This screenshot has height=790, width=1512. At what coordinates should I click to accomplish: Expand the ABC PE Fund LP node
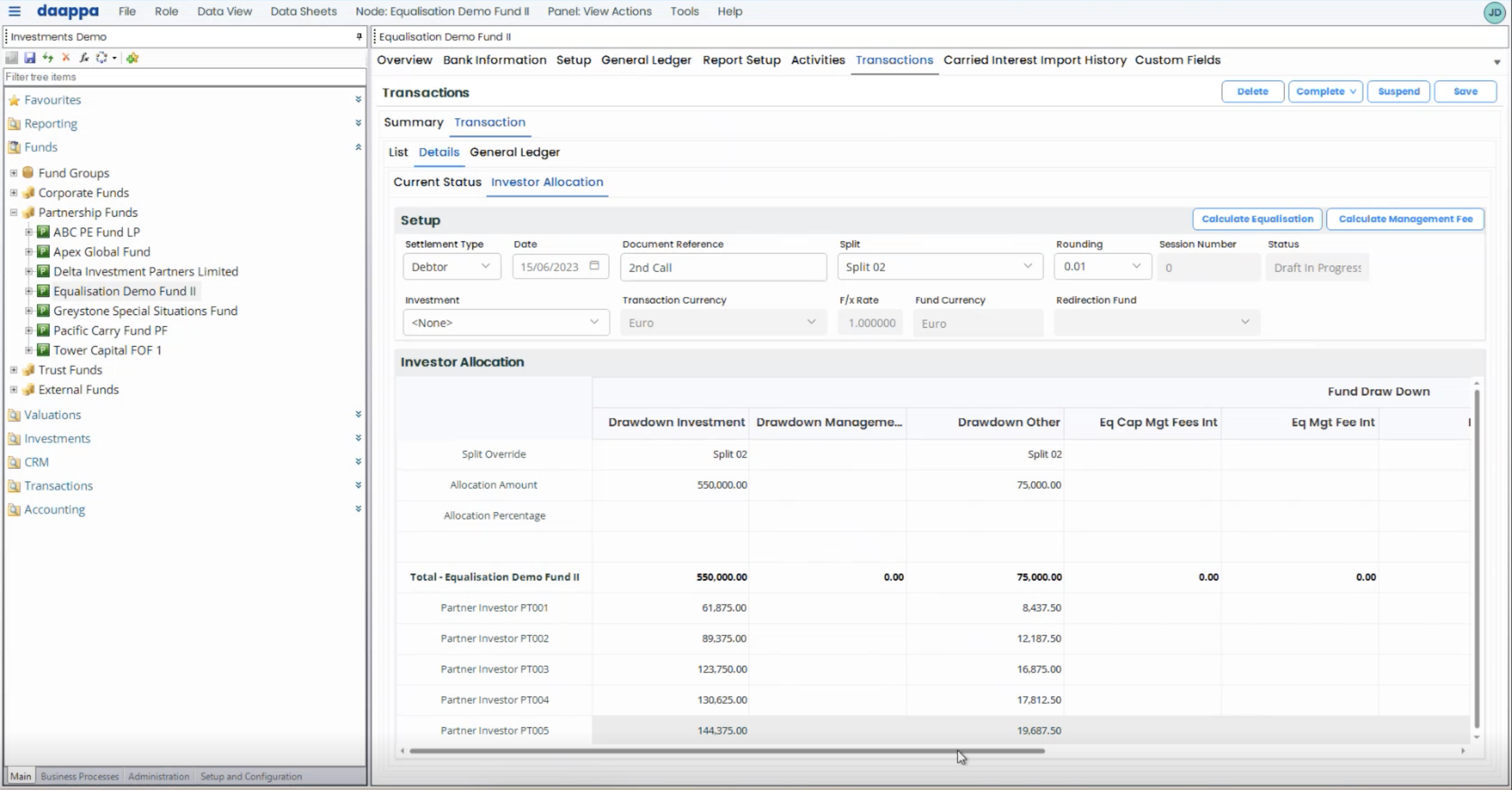(28, 232)
